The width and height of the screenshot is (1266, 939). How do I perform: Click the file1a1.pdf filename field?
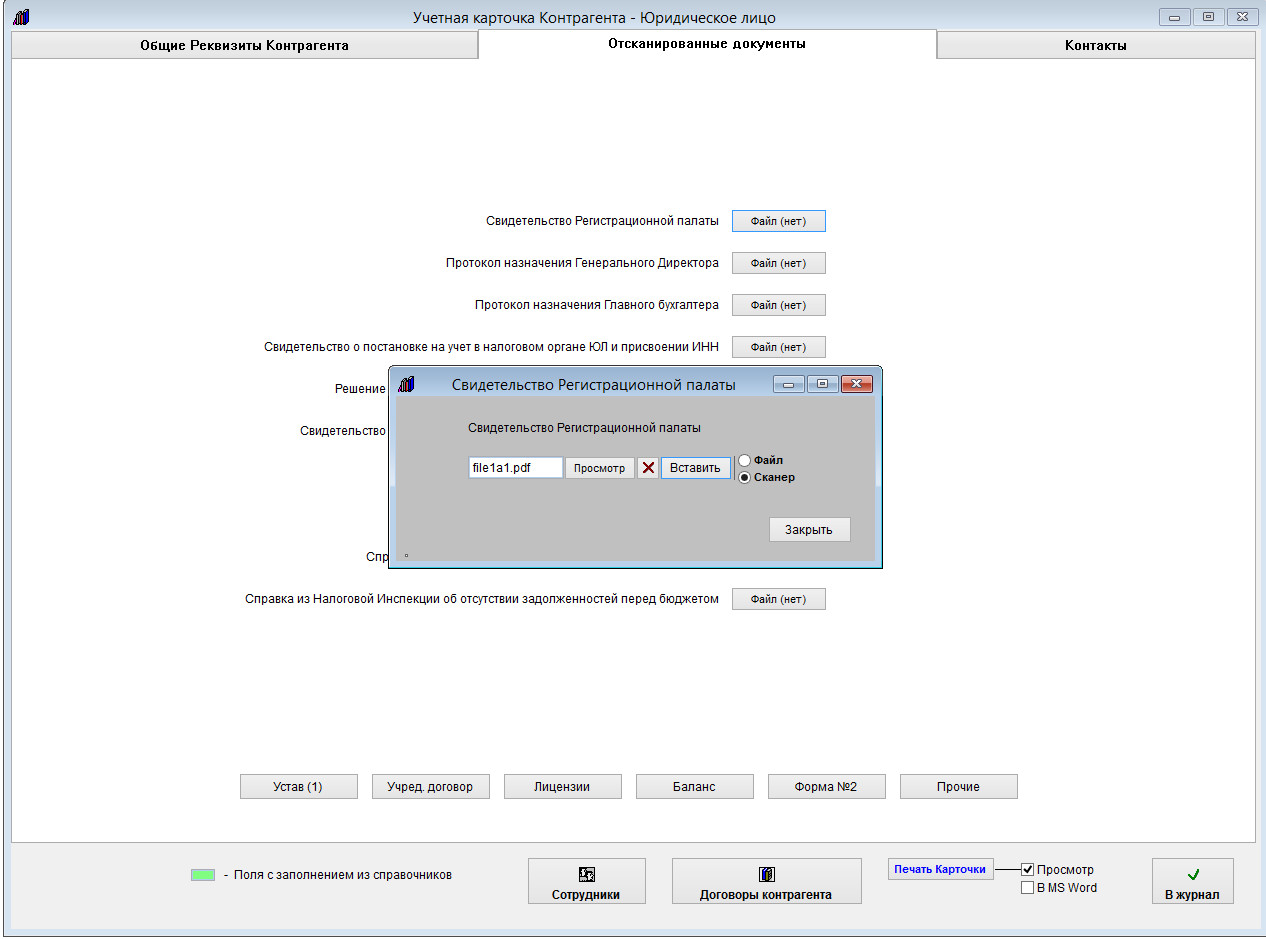516,468
